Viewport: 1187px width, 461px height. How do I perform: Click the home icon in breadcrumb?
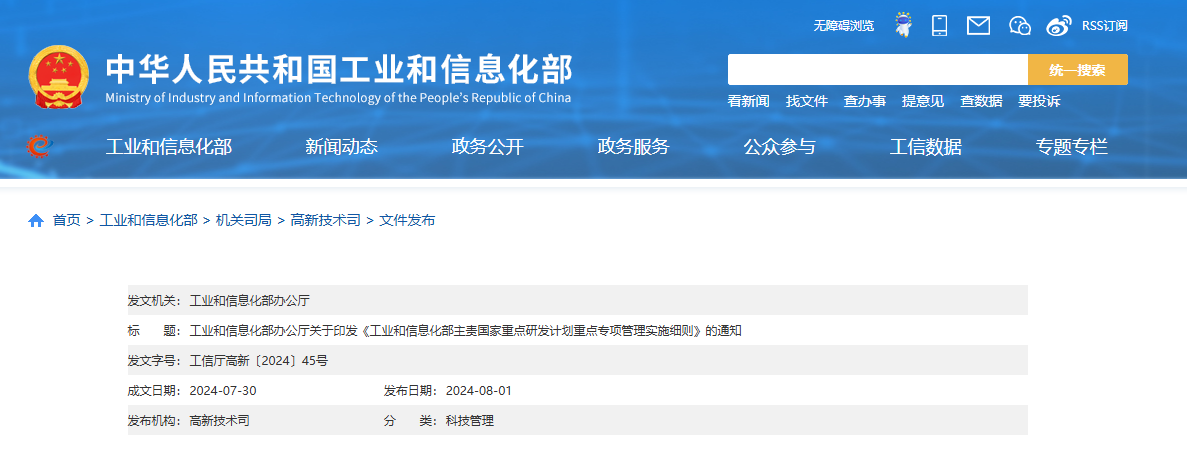tap(36, 221)
